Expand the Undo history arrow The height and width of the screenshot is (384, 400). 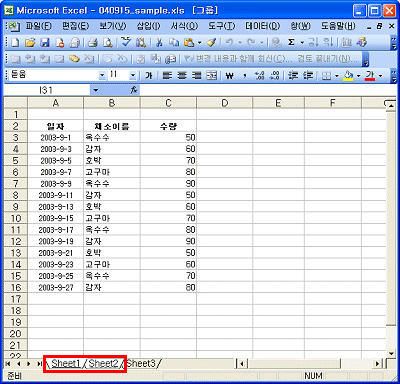(x=239, y=42)
